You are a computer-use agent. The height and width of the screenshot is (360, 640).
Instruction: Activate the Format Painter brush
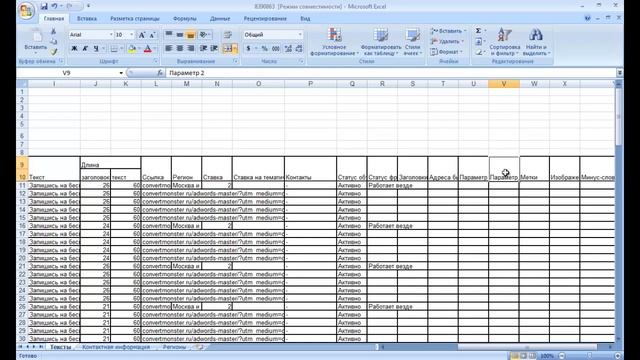pyautogui.click(x=53, y=52)
